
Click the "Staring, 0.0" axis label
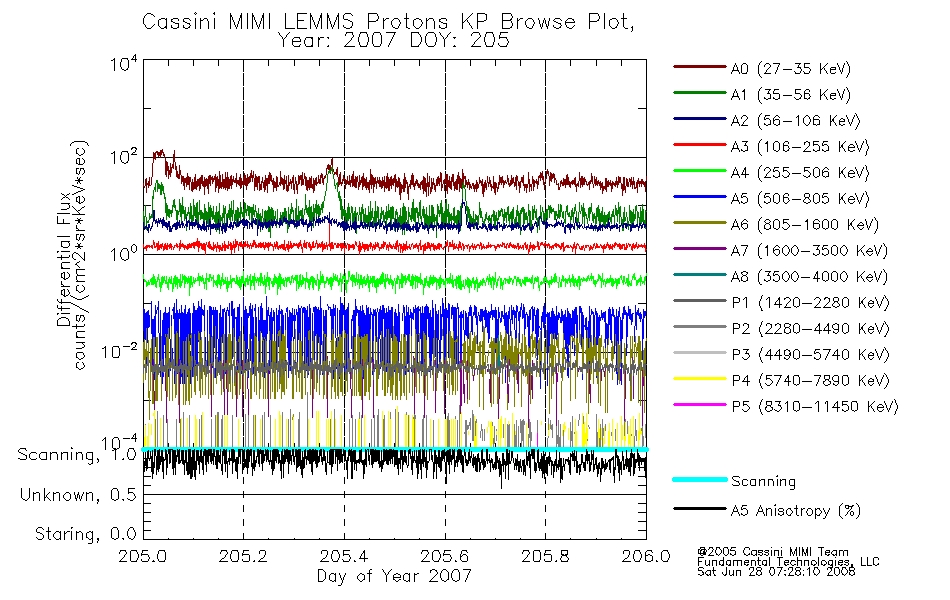coord(85,534)
